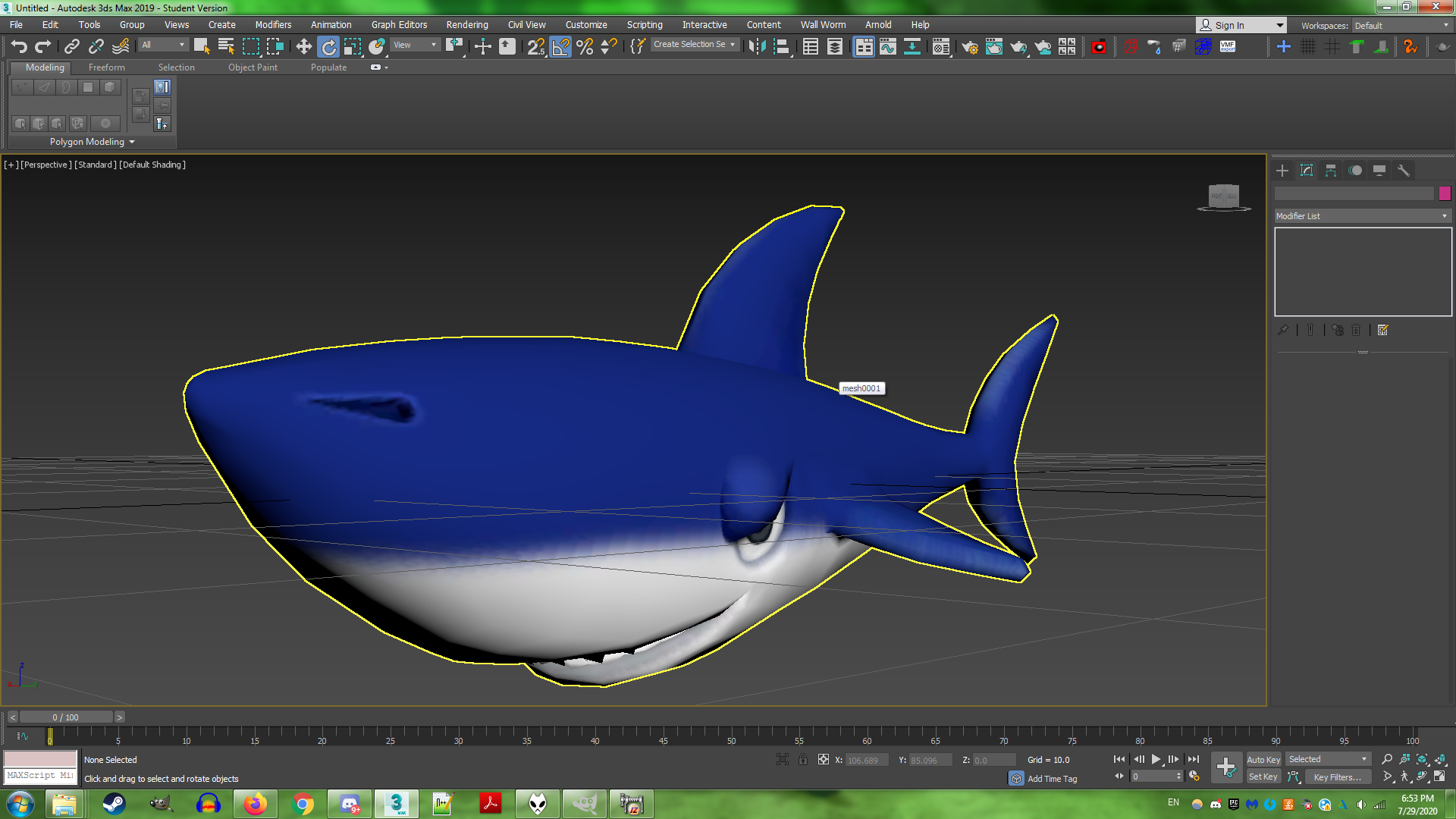Image resolution: width=1456 pixels, height=819 pixels.
Task: Expand the Modifier List dropdown
Action: [1363, 216]
